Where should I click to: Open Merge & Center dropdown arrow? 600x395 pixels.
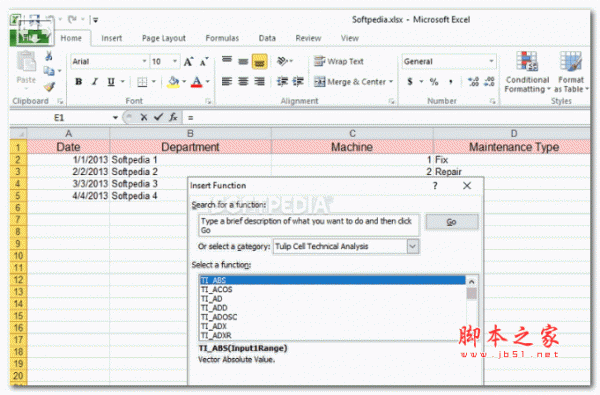[391, 82]
